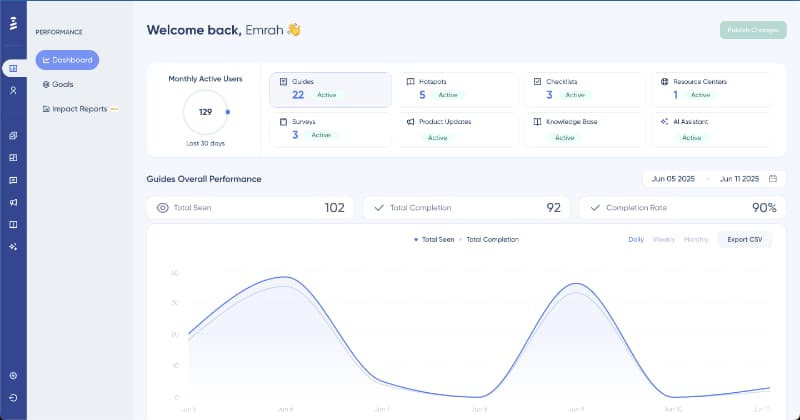This screenshot has height=420, width=800.
Task: Open the users icon in left rail
Action: (13, 90)
